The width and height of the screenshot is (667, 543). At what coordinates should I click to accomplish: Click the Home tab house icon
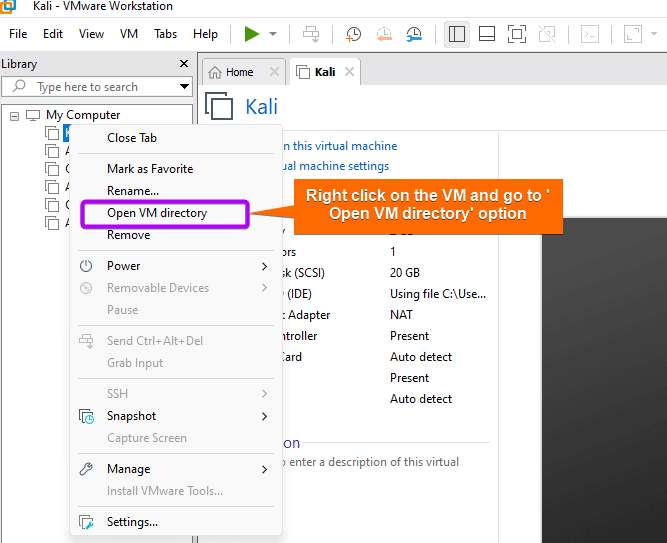(215, 72)
